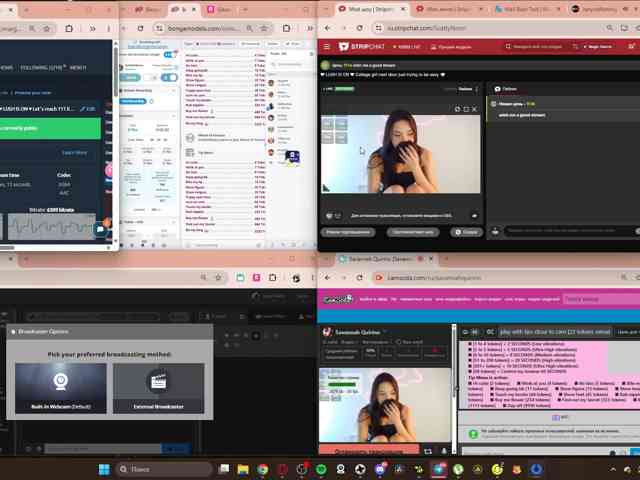Viewport: 640px width, 480px height.
Task: Switch to the third tab in the Stripchat window
Action: click(527, 9)
